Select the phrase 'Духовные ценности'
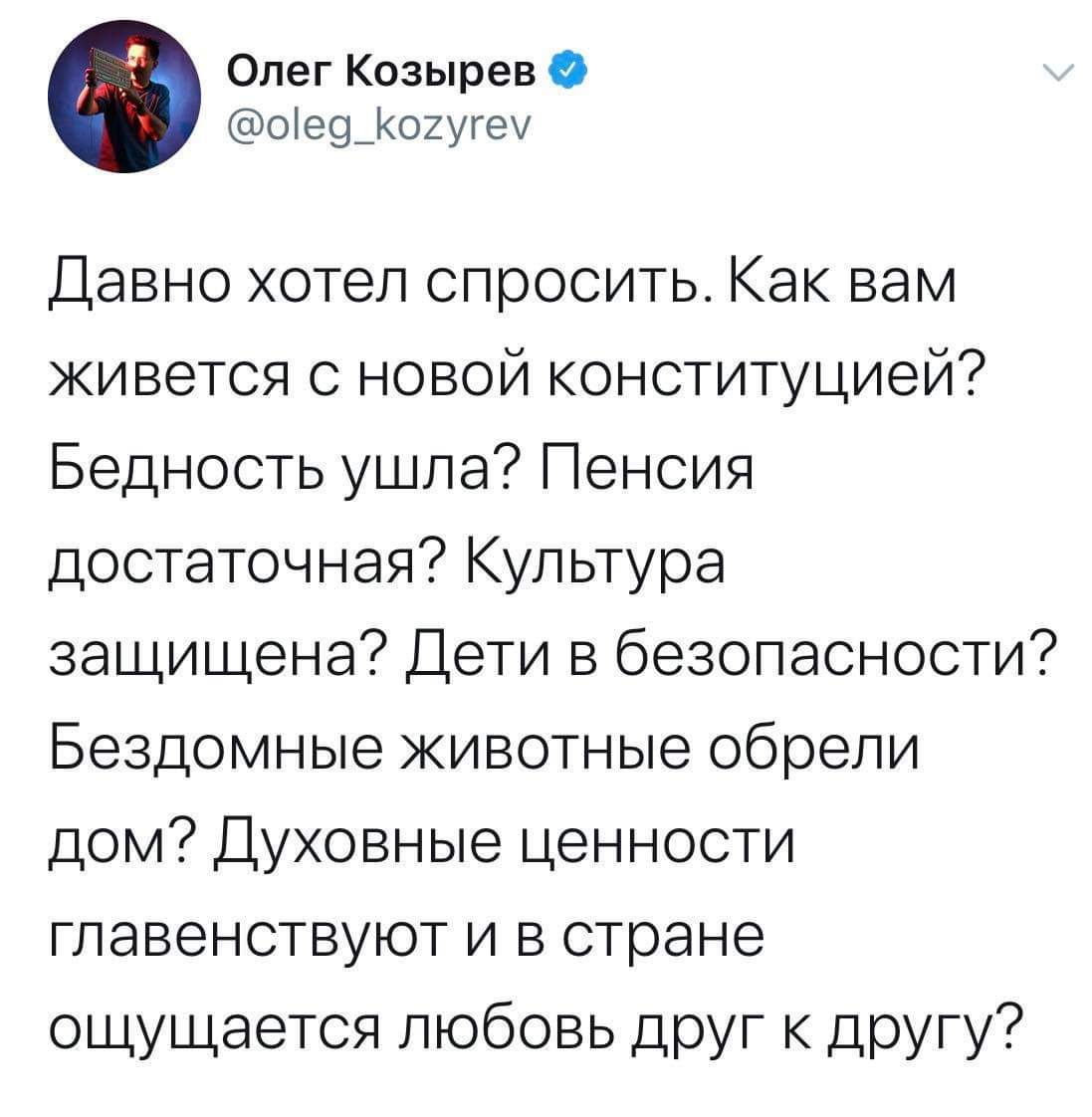This screenshot has width=1092, height=1117. [505, 841]
